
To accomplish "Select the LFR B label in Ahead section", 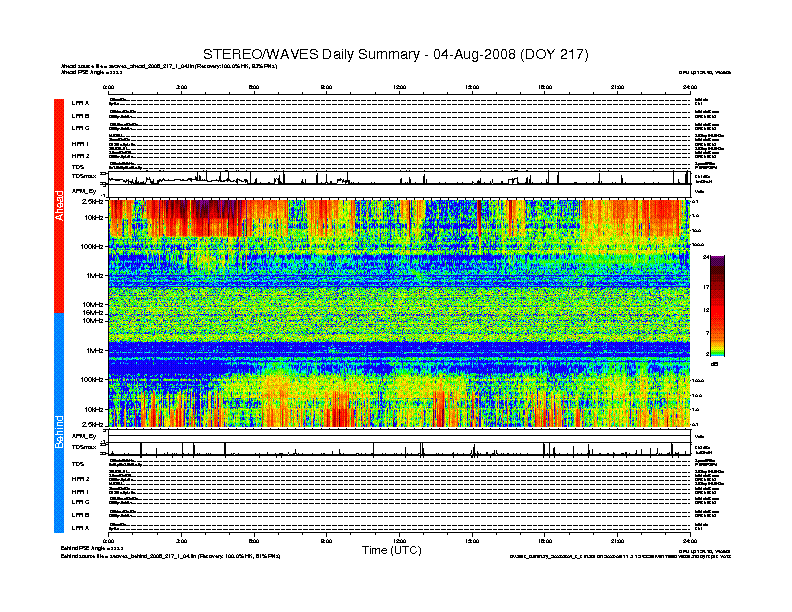I will pos(80,116).
